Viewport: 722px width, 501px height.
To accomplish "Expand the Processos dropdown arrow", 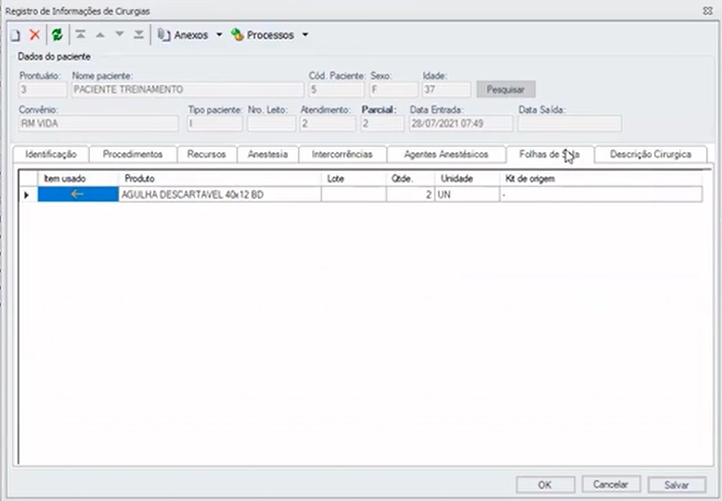I will point(305,35).
